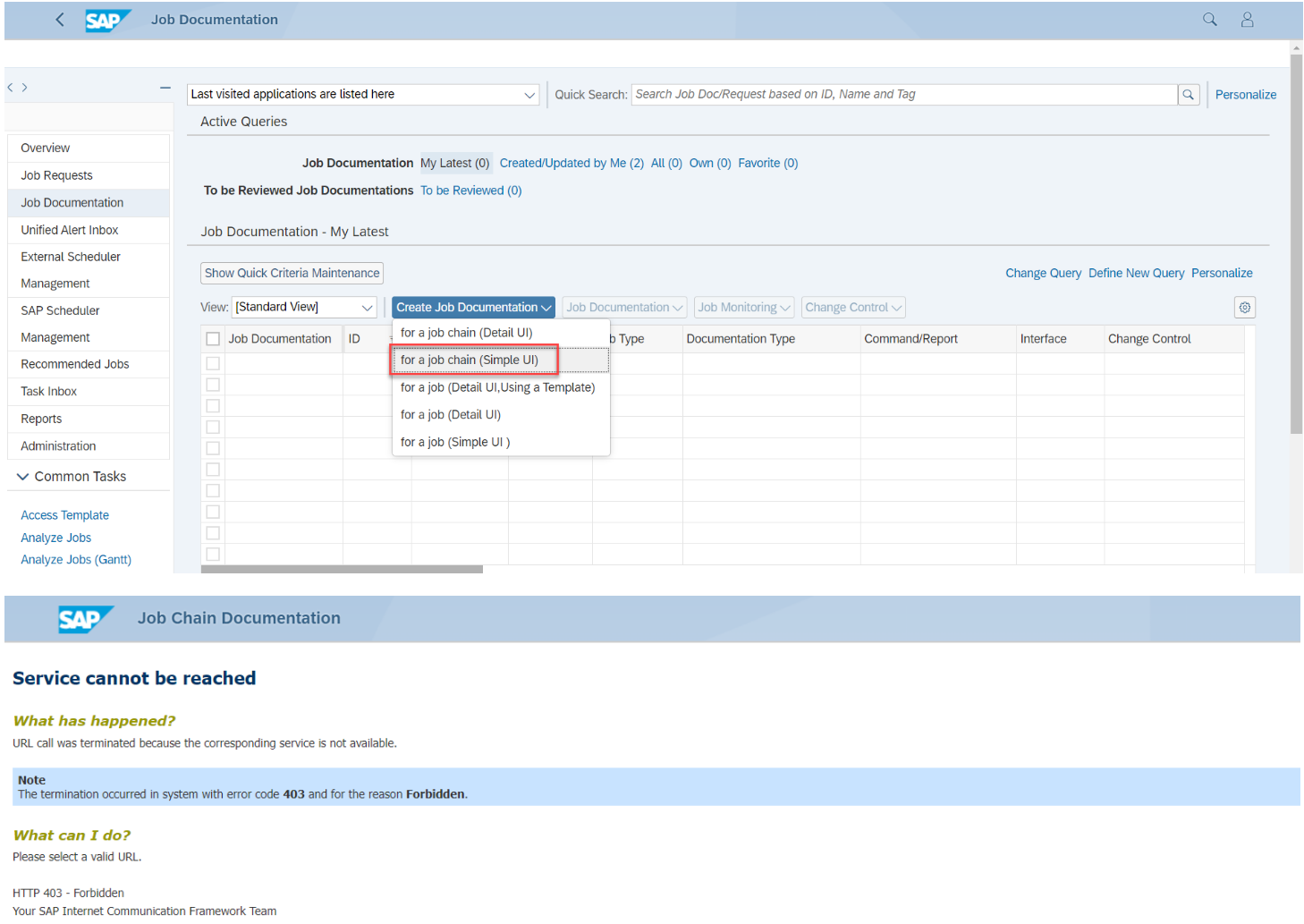
Task: Open Overview in the navigation
Action: click(x=89, y=148)
